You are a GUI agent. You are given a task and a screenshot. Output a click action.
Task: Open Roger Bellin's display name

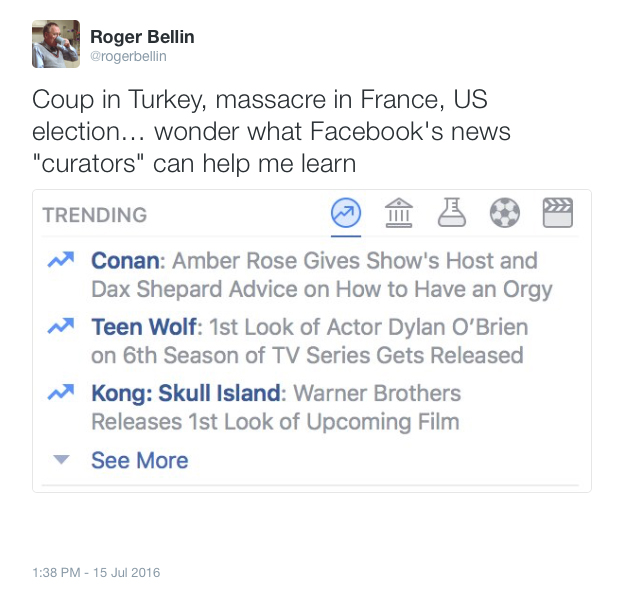(142, 37)
